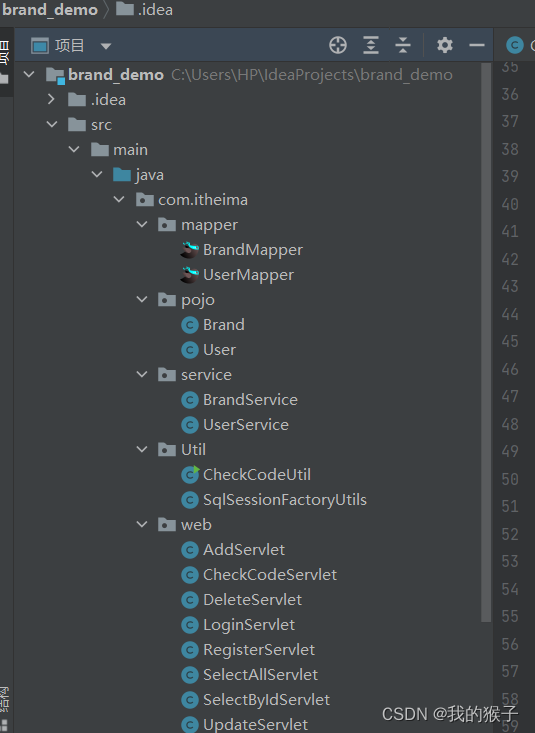Click the DeleteServlet class icon
The height and width of the screenshot is (733, 535).
point(189,600)
